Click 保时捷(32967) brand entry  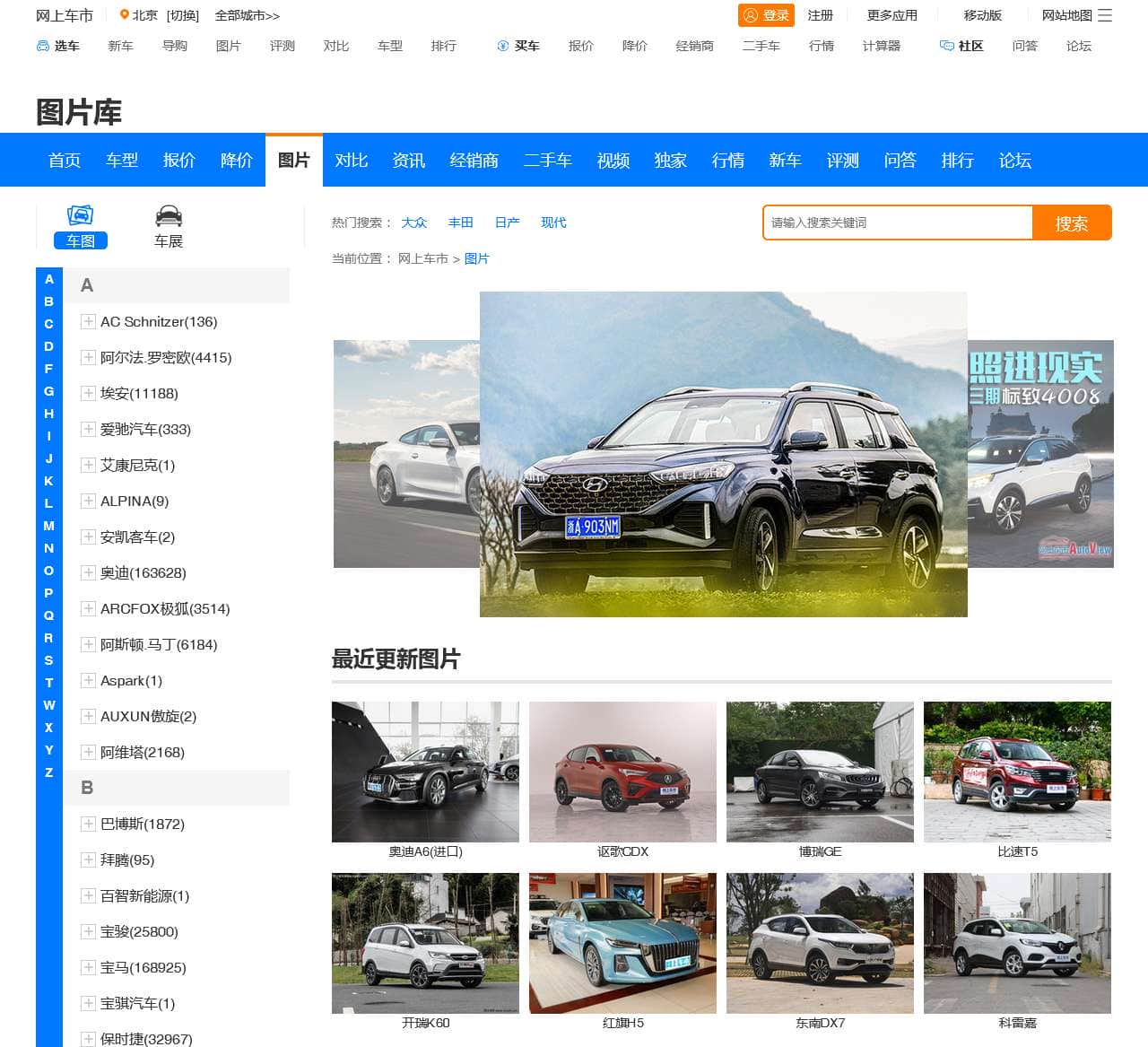(146, 1039)
